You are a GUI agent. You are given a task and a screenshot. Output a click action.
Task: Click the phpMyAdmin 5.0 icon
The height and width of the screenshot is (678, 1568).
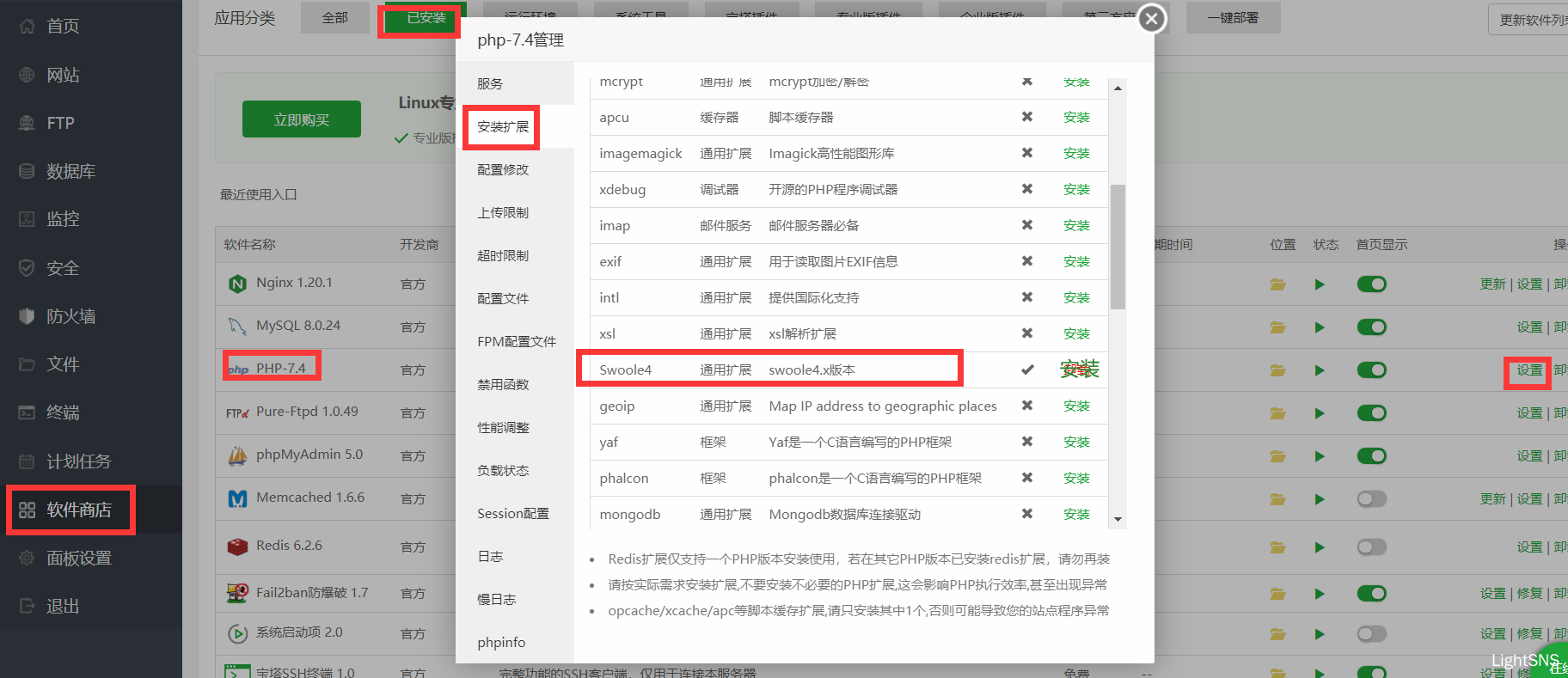pyautogui.click(x=237, y=455)
